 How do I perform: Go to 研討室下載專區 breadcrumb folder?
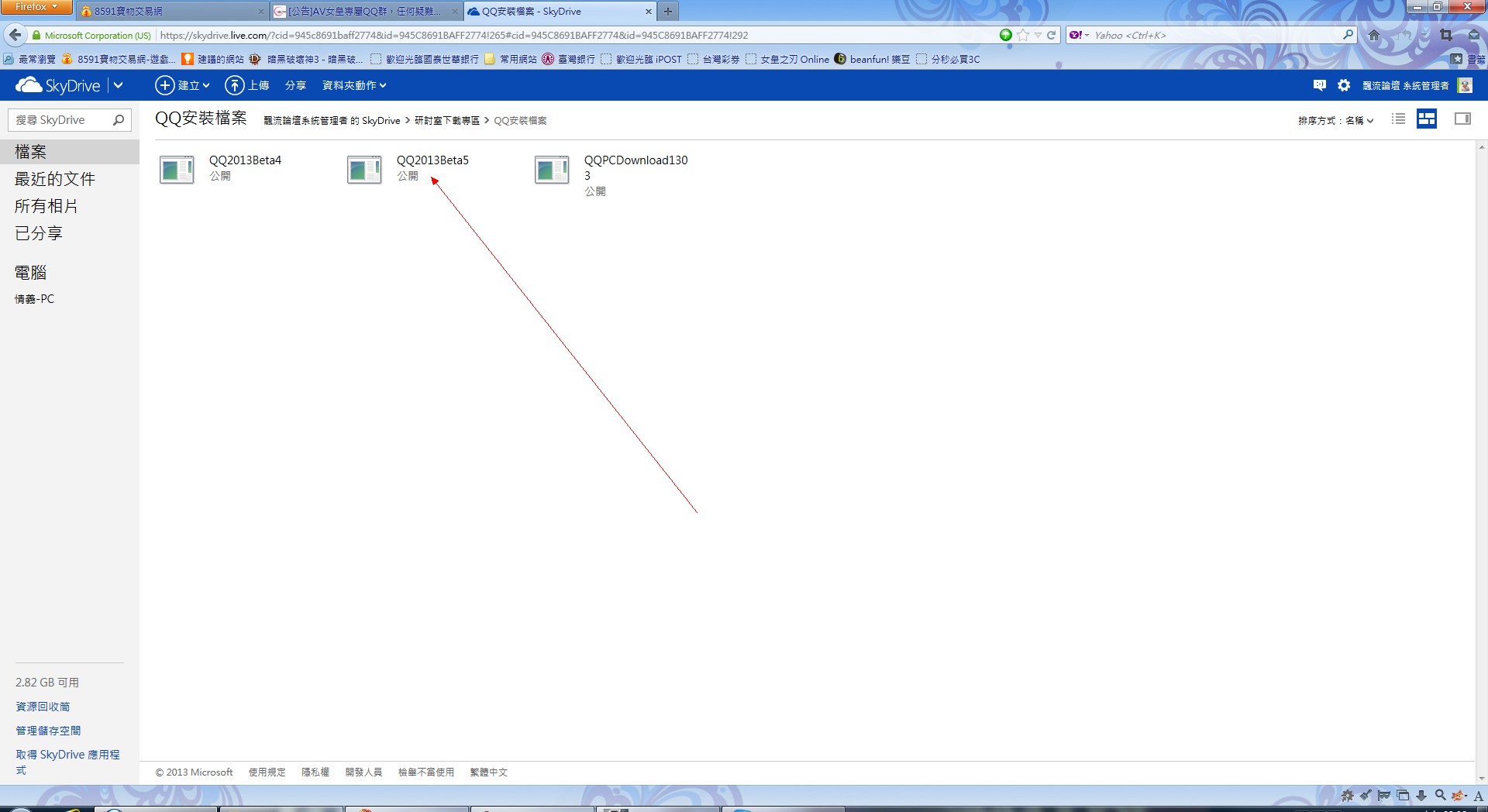(x=447, y=121)
